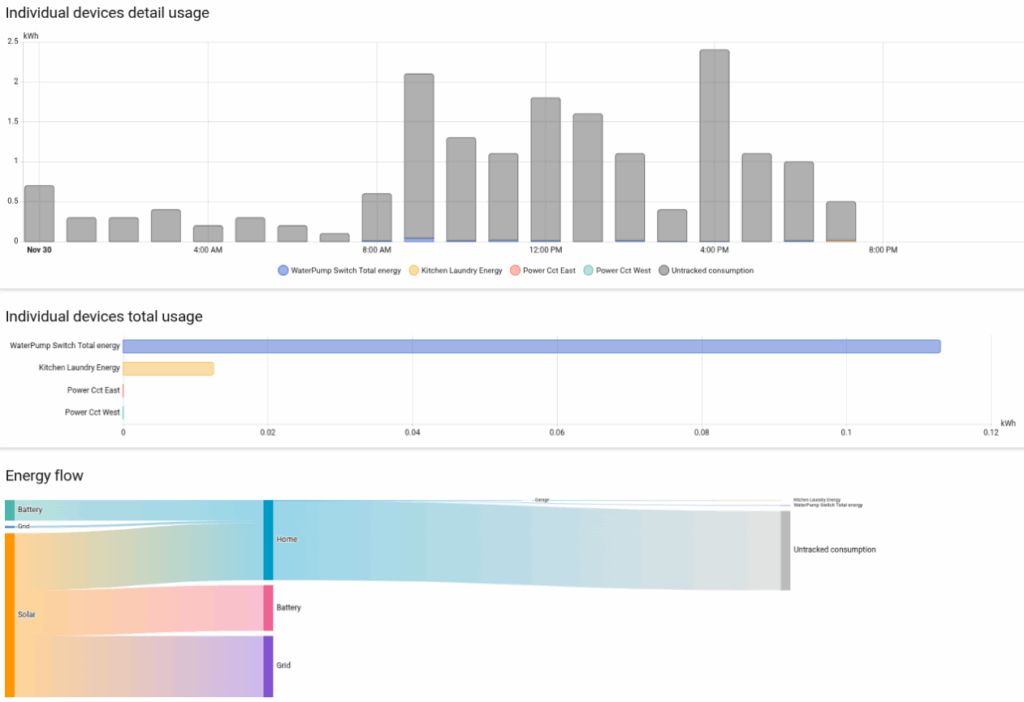Viewport: 1024px width, 702px height.
Task: Click the Untracked consumption node in Energy flow
Action: click(x=783, y=549)
